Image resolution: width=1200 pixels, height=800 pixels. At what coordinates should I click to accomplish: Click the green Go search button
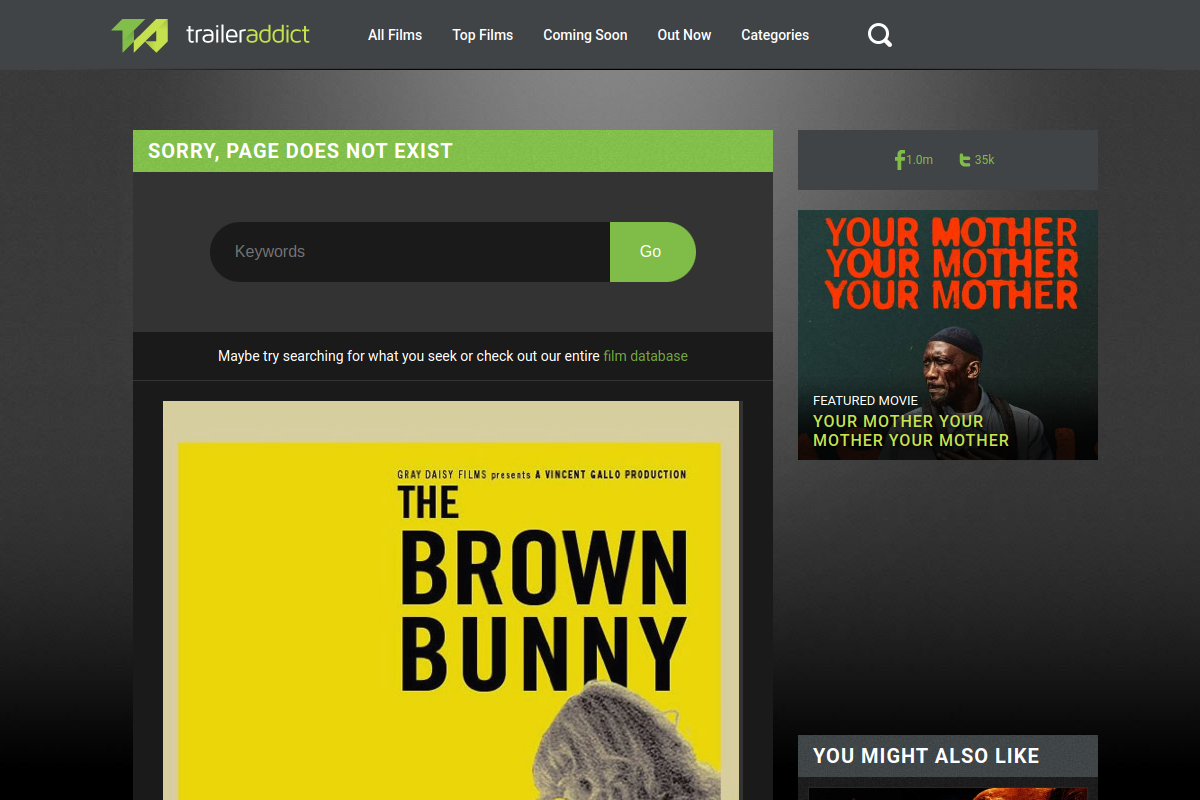(652, 252)
